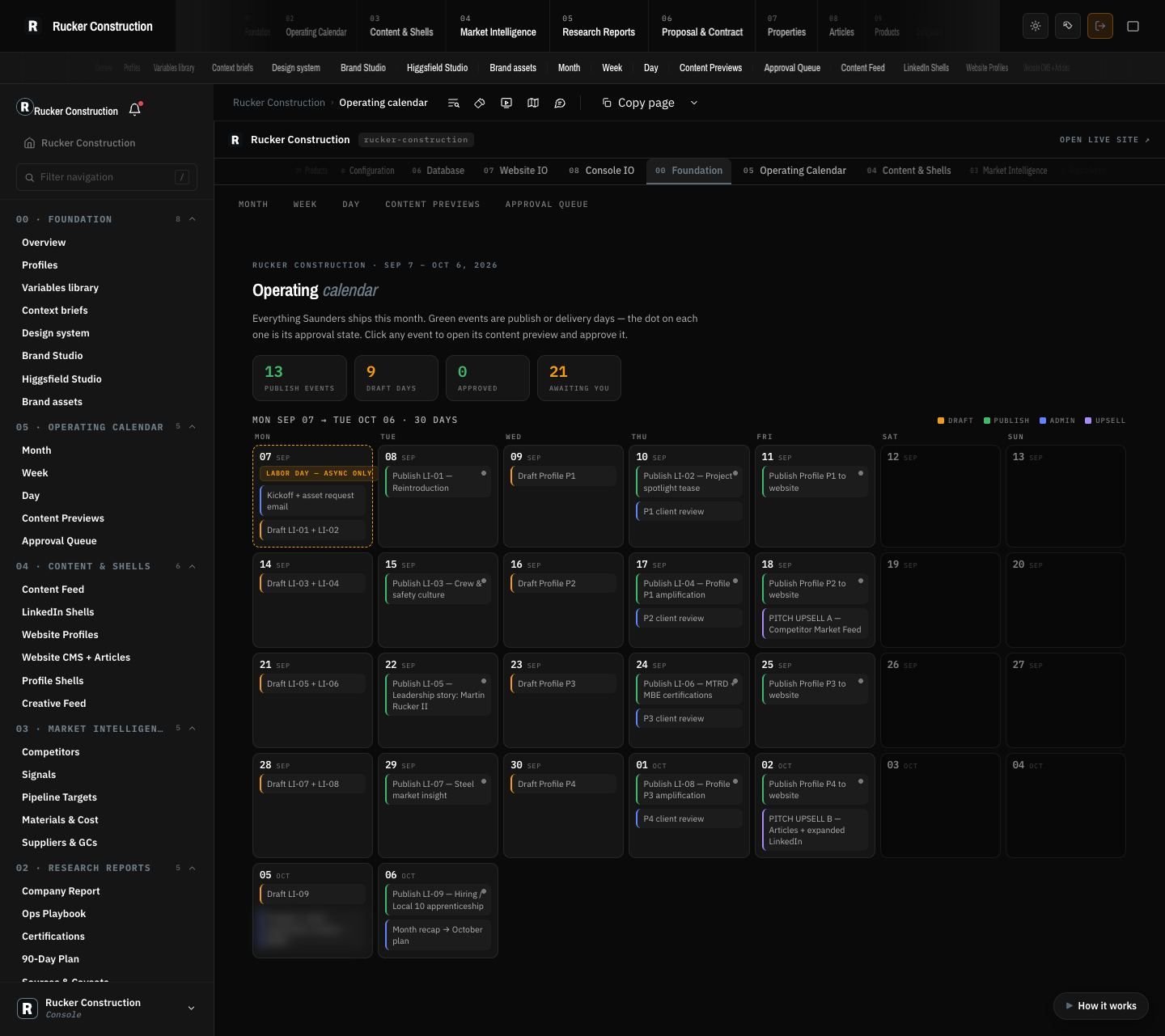Switch to 00 Foundation tab
This screenshot has height=1036, width=1165.
coord(688,171)
